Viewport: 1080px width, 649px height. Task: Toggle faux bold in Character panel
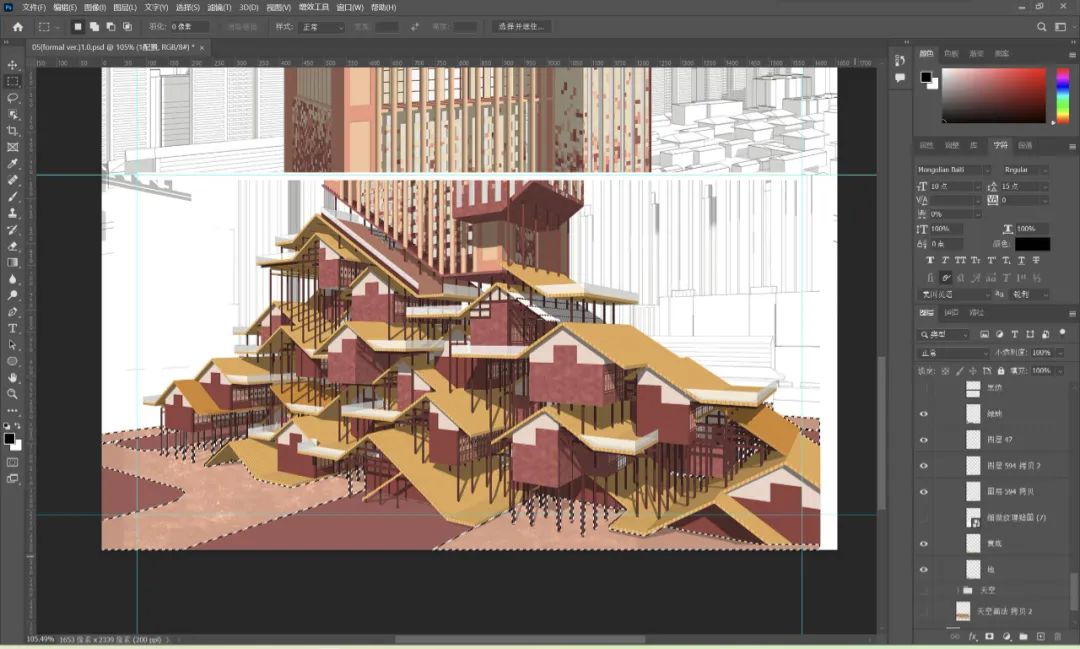click(x=930, y=260)
